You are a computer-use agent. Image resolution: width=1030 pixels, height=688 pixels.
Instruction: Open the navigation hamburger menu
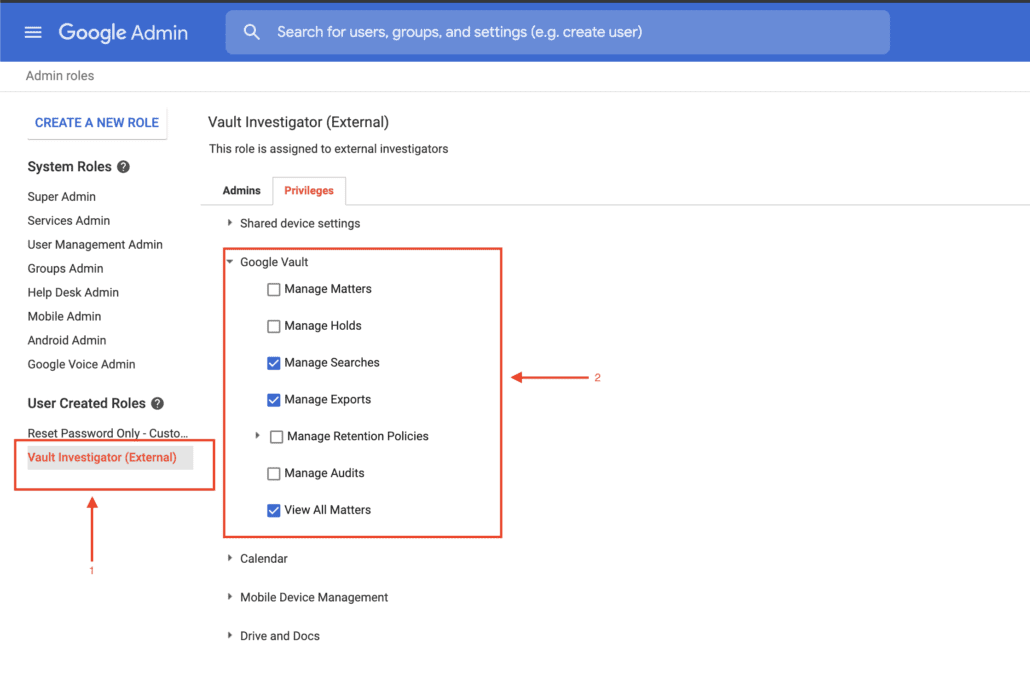[33, 31]
